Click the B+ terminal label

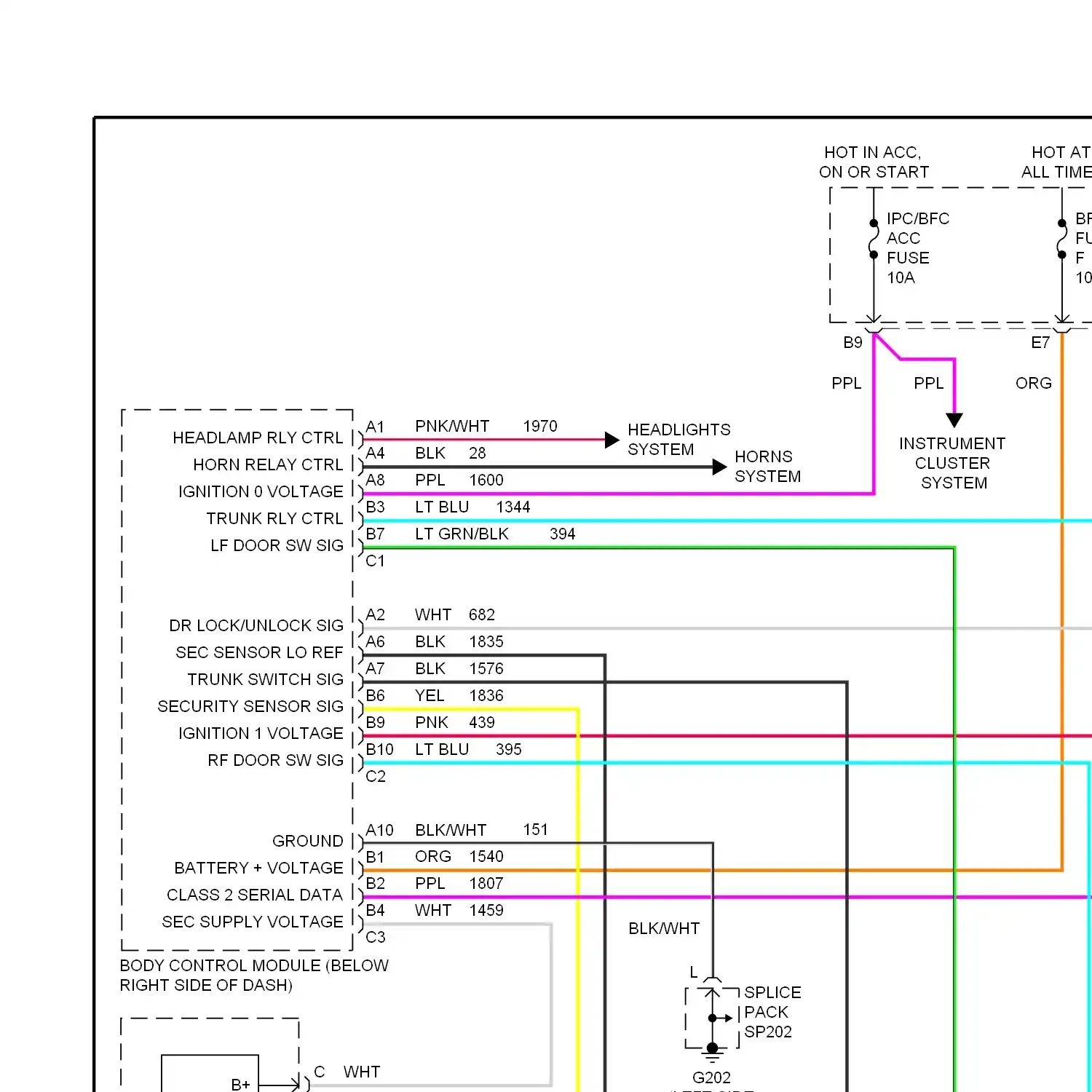(241, 1085)
